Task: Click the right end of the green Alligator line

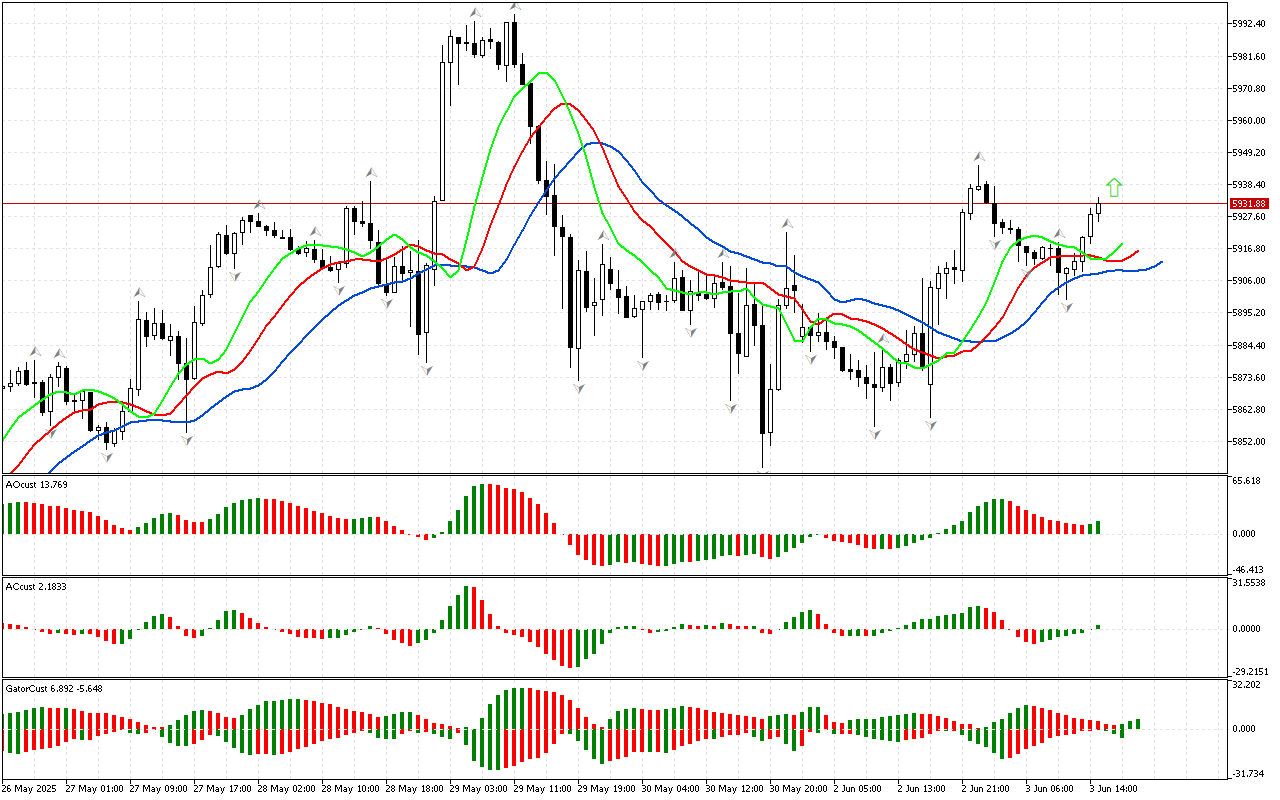Action: (x=1121, y=244)
